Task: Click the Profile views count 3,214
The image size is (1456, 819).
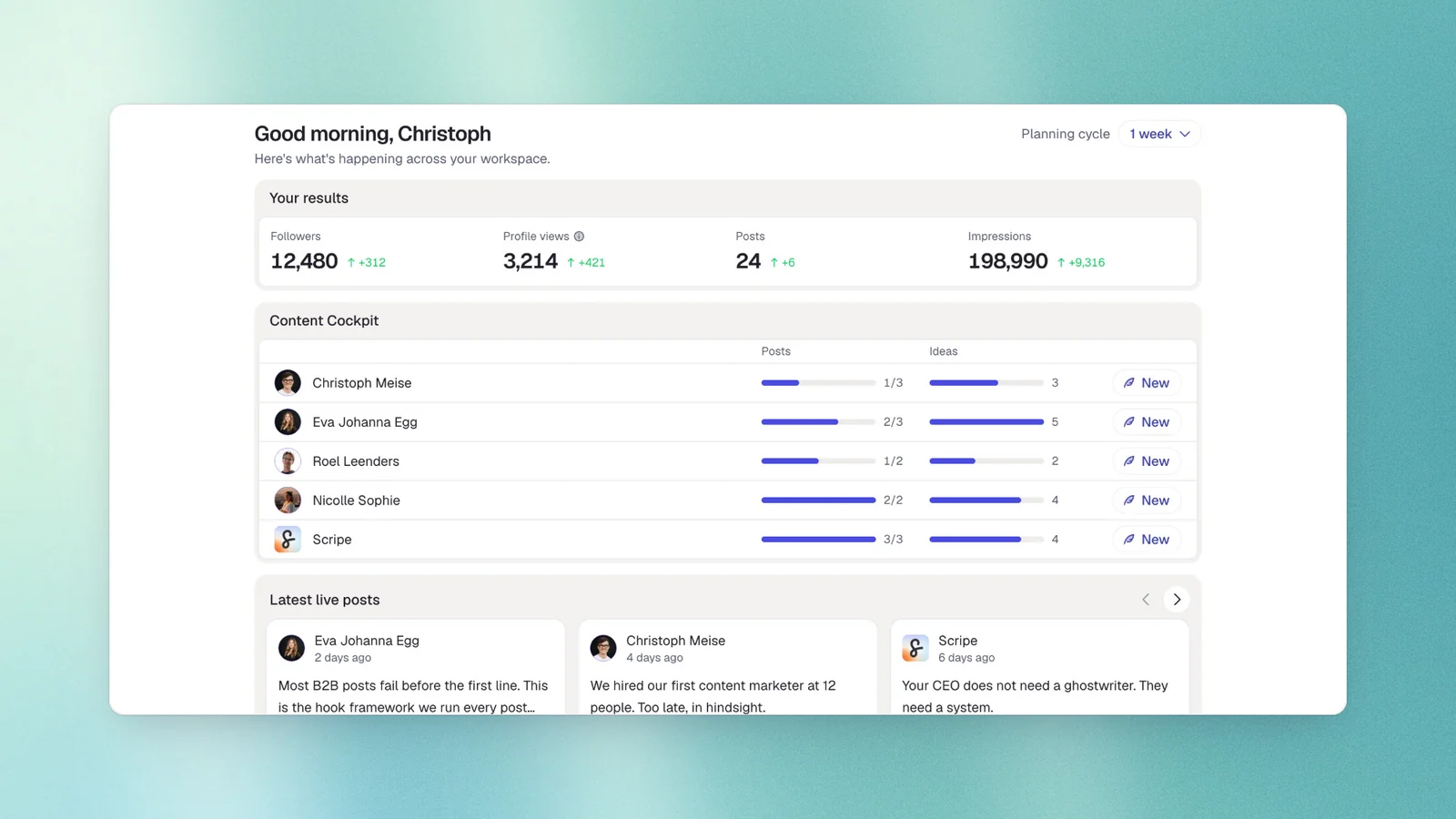Action: [531, 261]
